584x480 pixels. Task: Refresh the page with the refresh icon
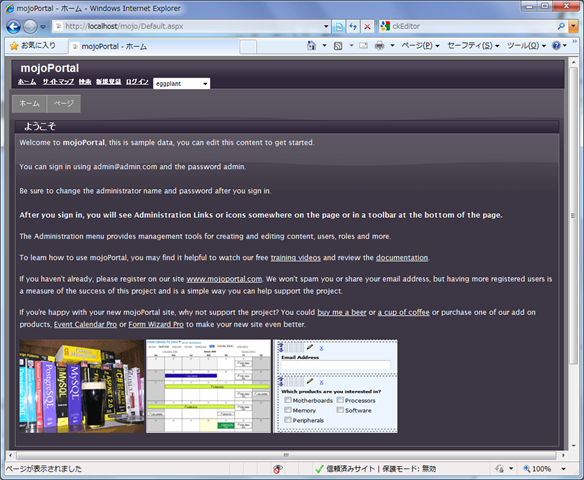pyautogui.click(x=353, y=26)
